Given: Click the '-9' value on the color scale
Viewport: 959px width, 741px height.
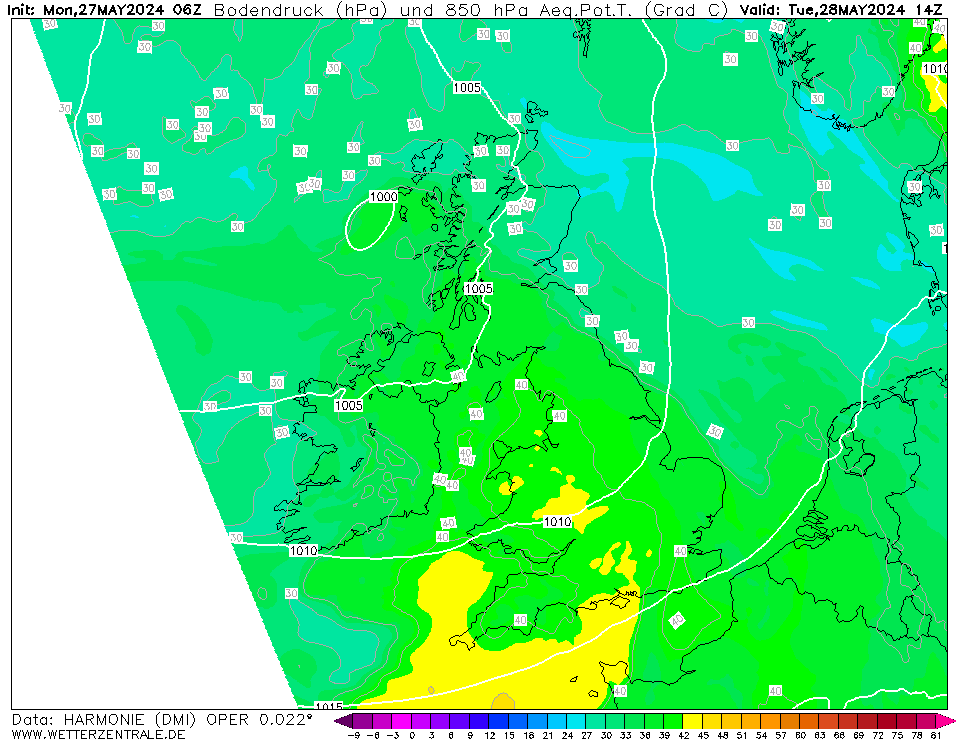Looking at the screenshot, I should coord(354,735).
